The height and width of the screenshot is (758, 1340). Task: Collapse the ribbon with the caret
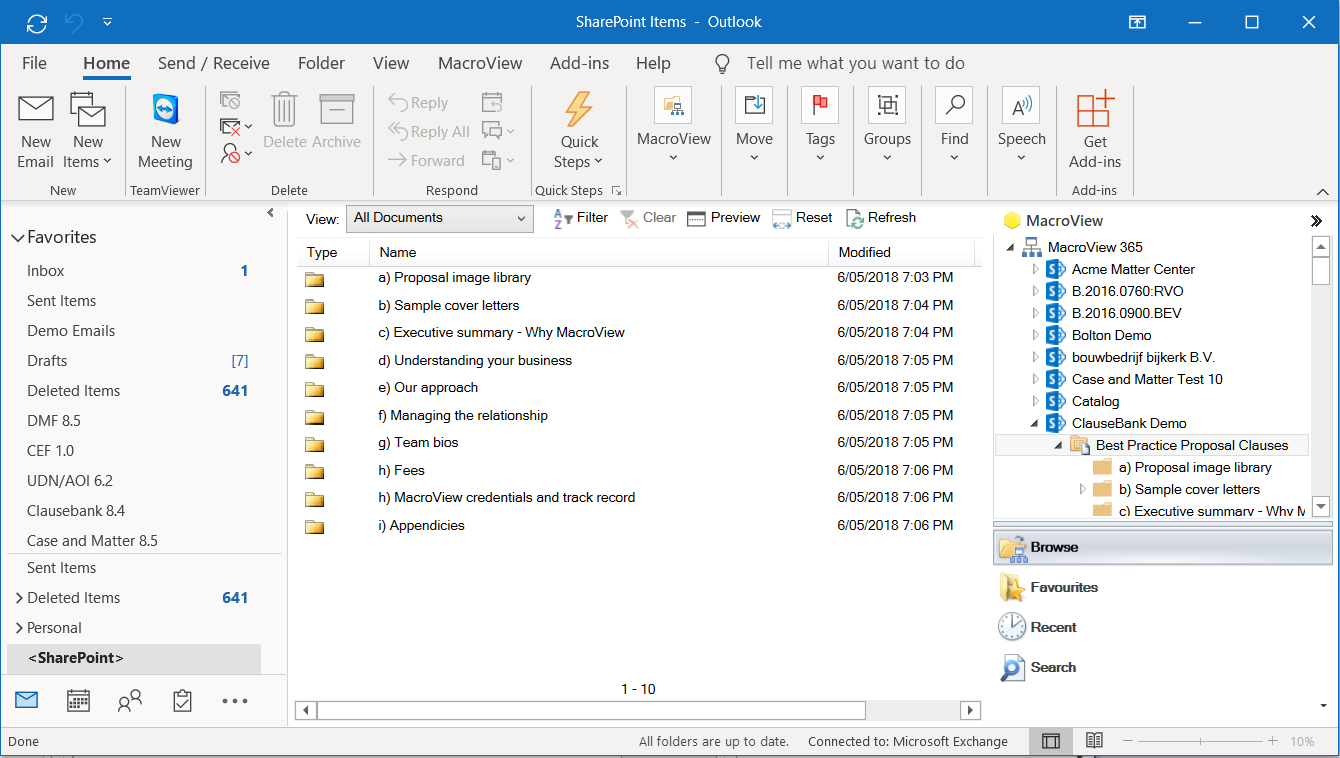click(1323, 191)
